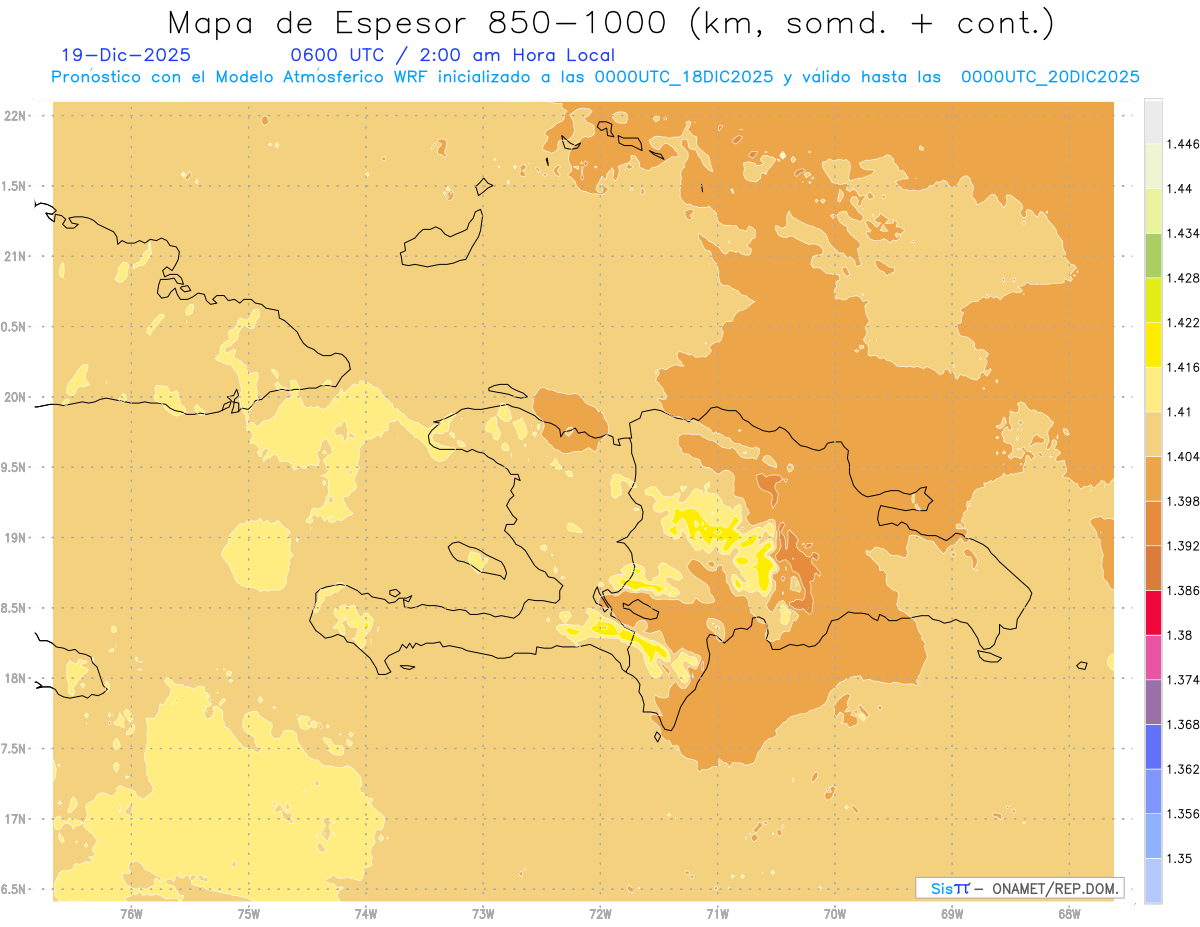Click the pale yellow 1.41–1.416 legend swatch
1200x927 pixels.
tap(1153, 390)
